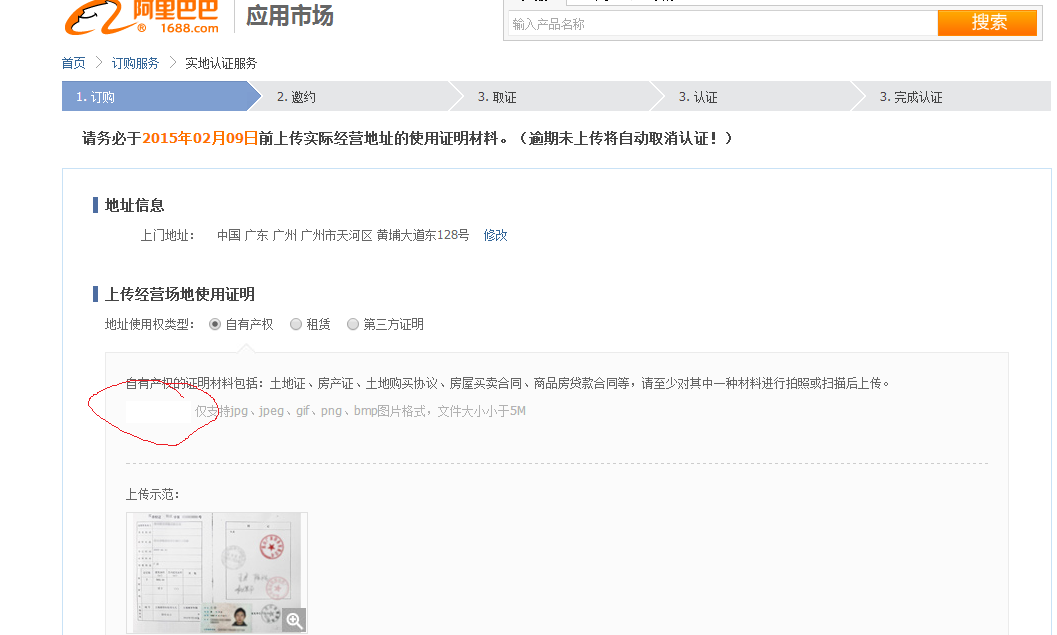Select the 自有产权 radio button

pyautogui.click(x=215, y=324)
